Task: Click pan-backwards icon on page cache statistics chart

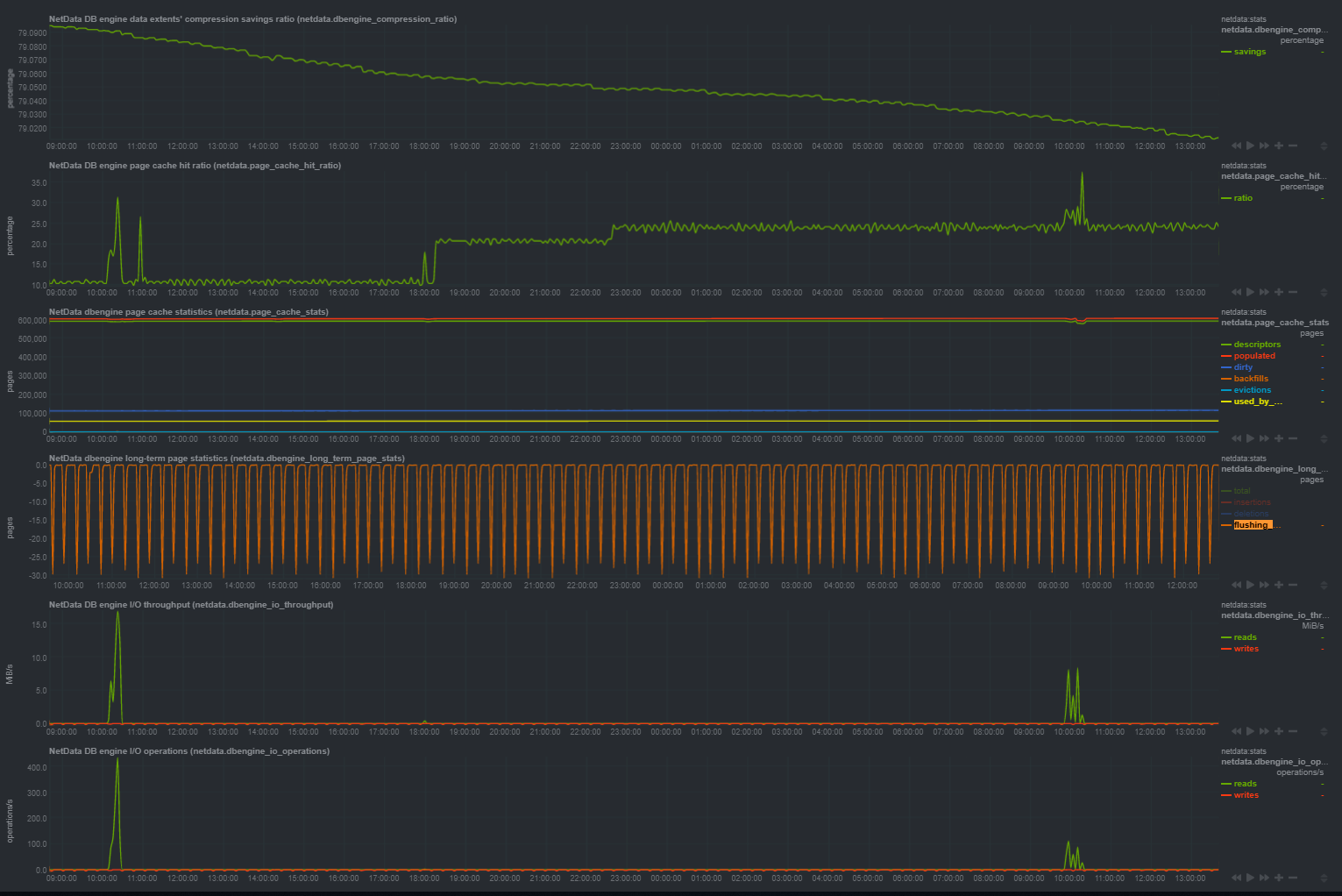Action: click(x=1236, y=438)
